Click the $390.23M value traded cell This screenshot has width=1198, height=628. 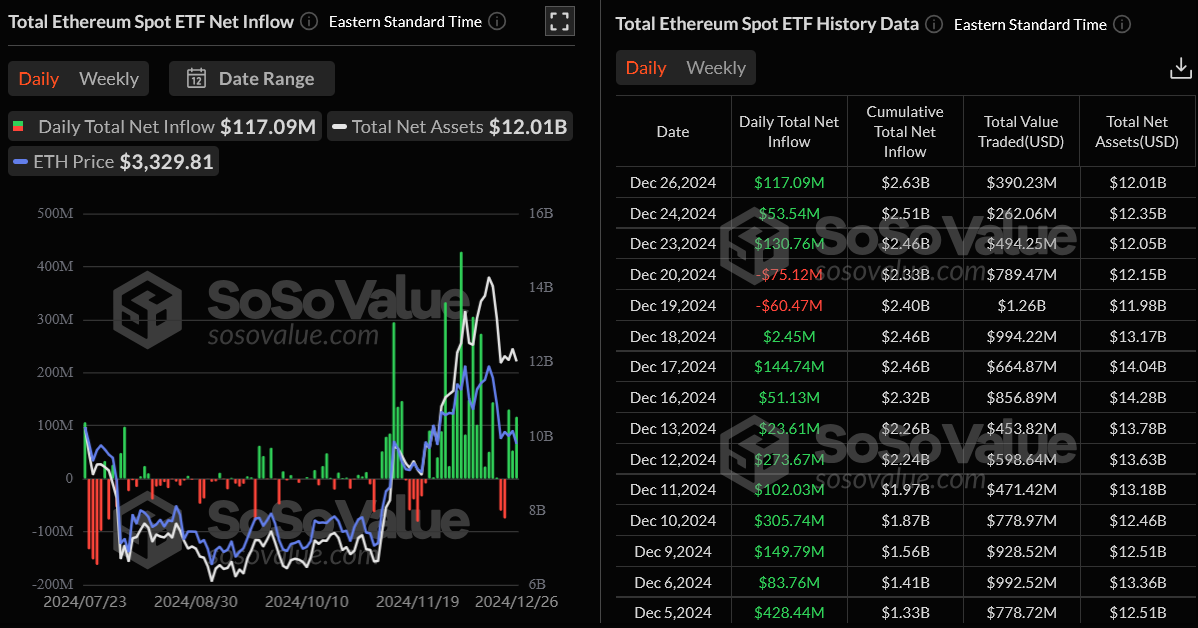[x=1022, y=183]
